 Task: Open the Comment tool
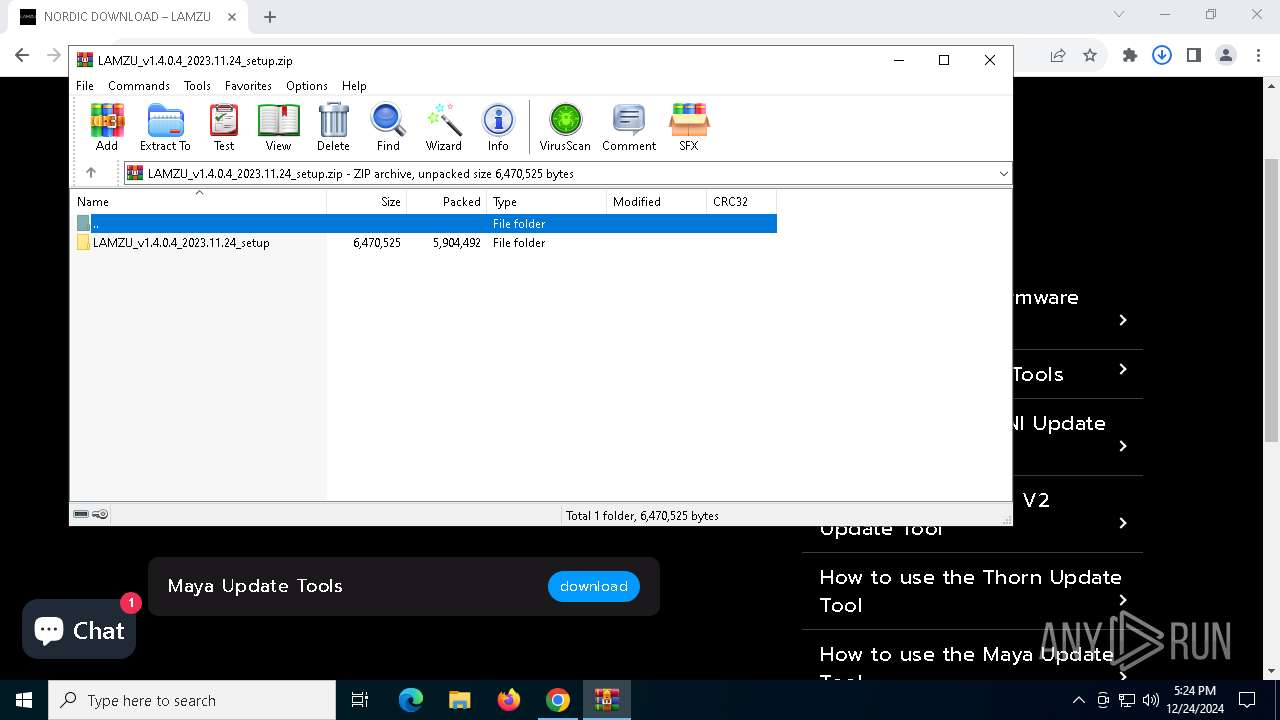coord(629,127)
